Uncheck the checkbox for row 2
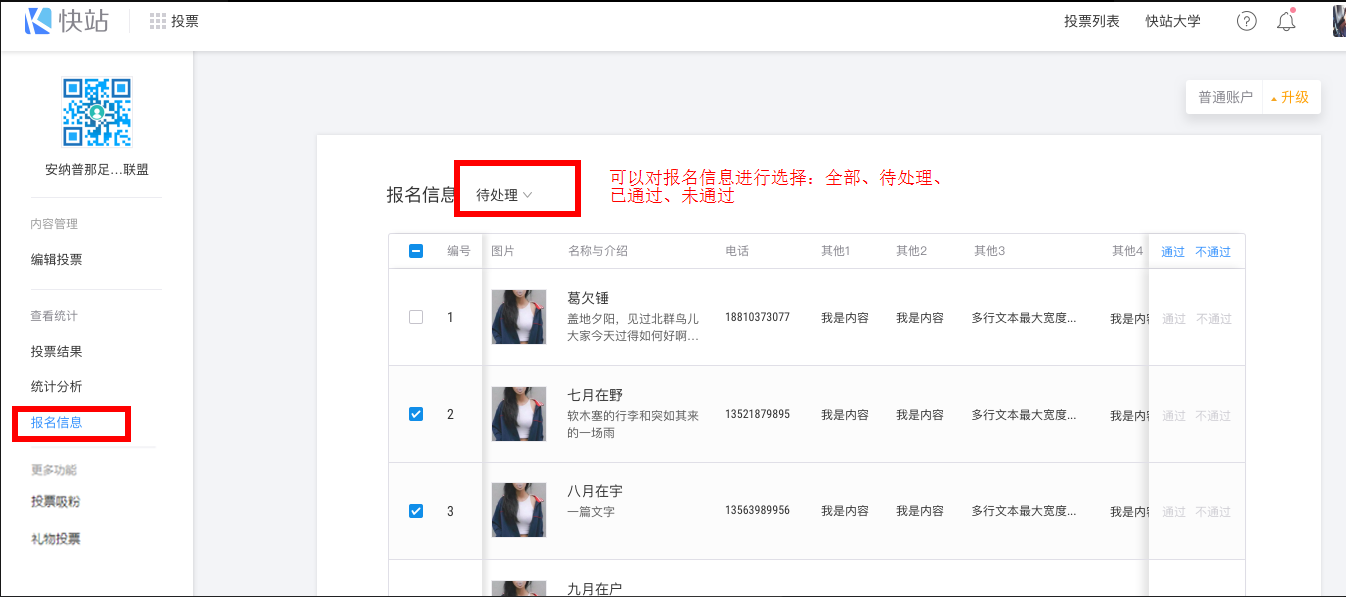This screenshot has width=1346, height=597. coord(416,414)
